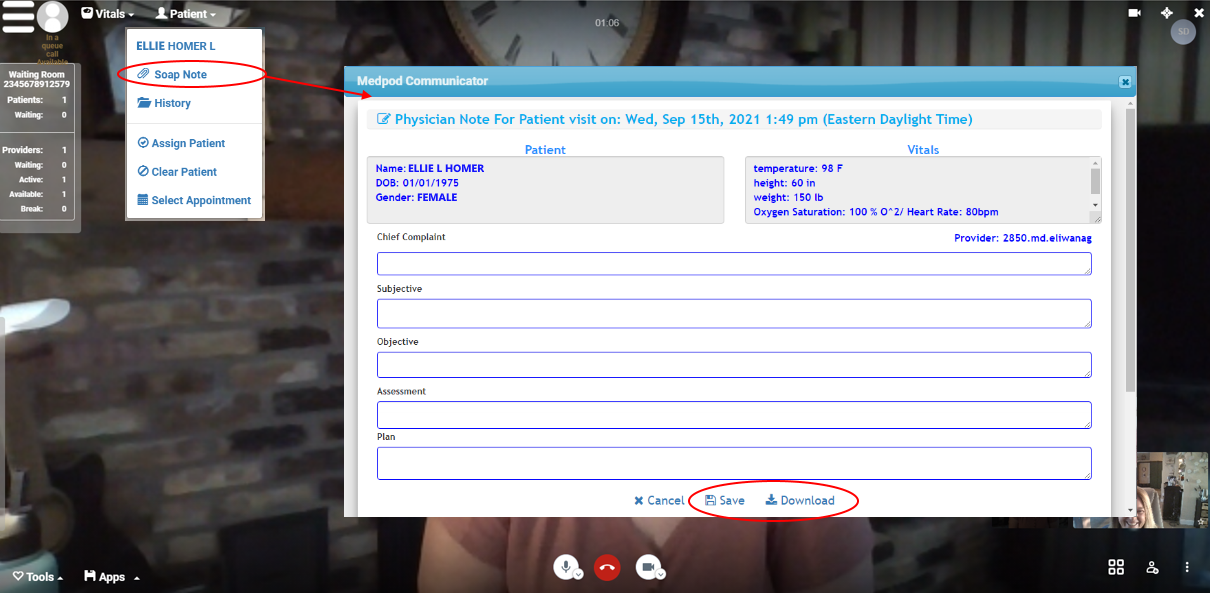
Task: Click Assign Patient menu option
Action: (187, 143)
